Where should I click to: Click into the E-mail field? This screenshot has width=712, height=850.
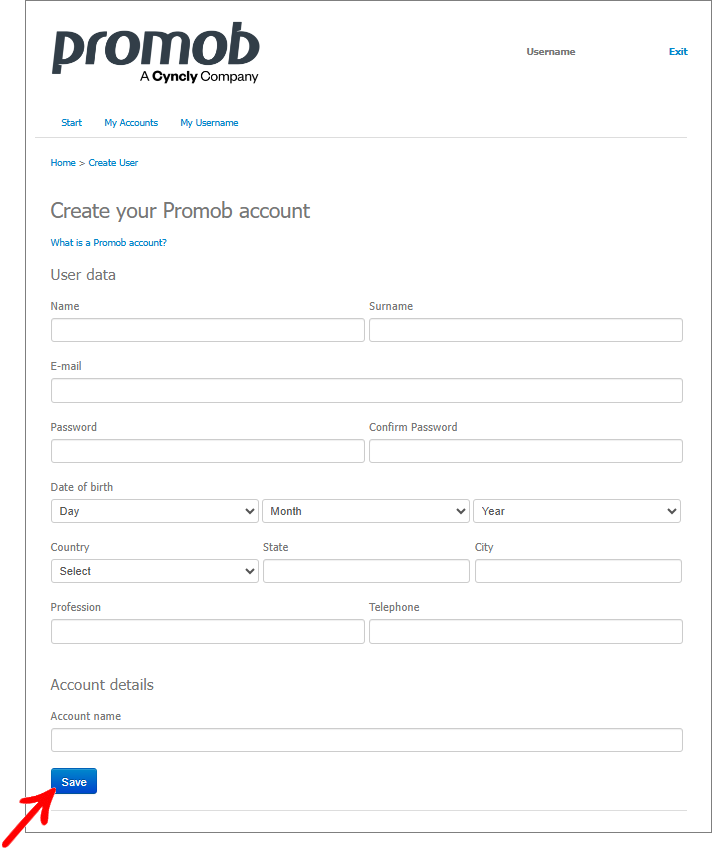click(367, 390)
